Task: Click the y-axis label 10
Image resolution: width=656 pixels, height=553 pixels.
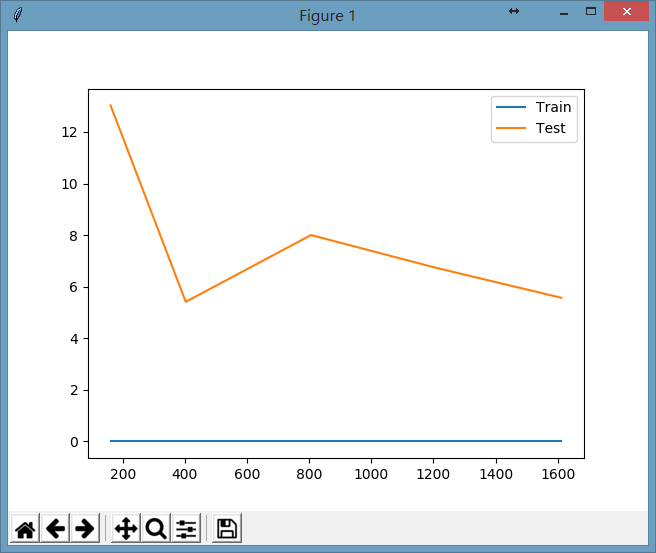Action: [69, 184]
